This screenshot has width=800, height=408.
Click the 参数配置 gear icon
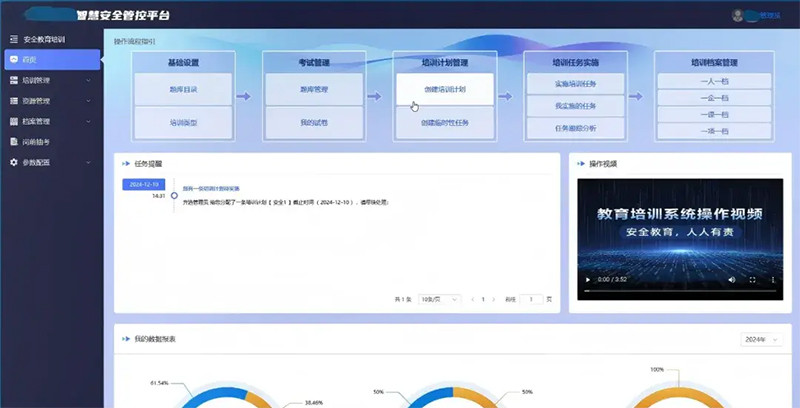[x=14, y=162]
